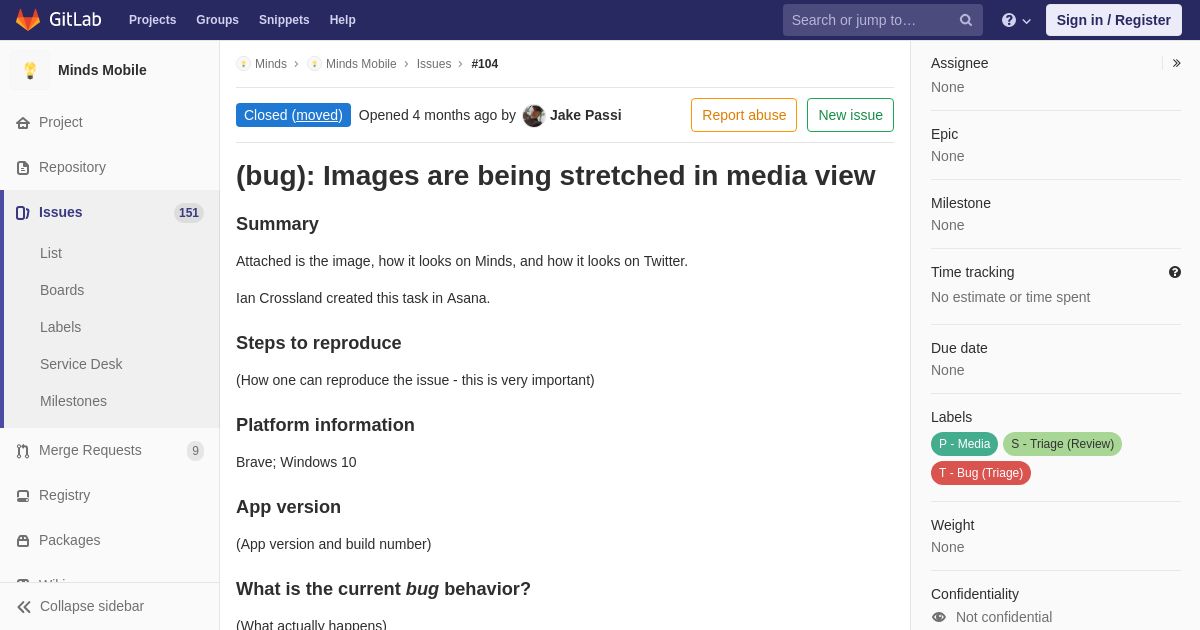The height and width of the screenshot is (630, 1200).
Task: Click Minds group avatar in breadcrumb
Action: point(243,64)
